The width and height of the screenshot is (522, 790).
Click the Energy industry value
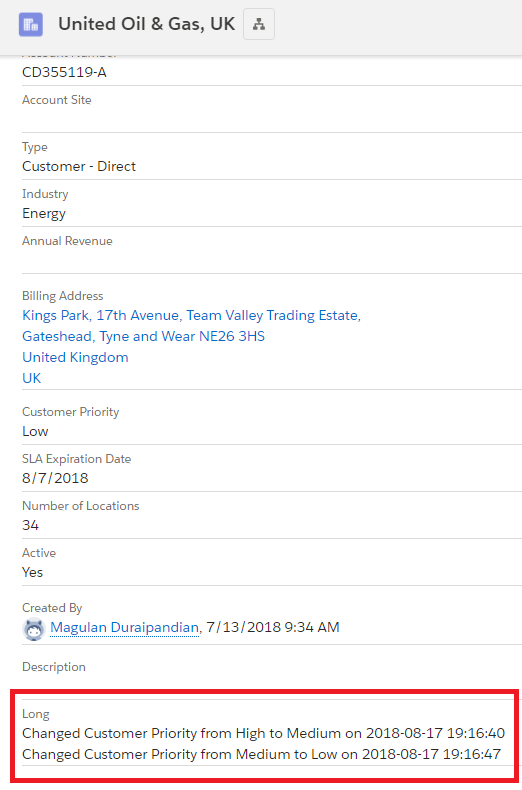(44, 214)
